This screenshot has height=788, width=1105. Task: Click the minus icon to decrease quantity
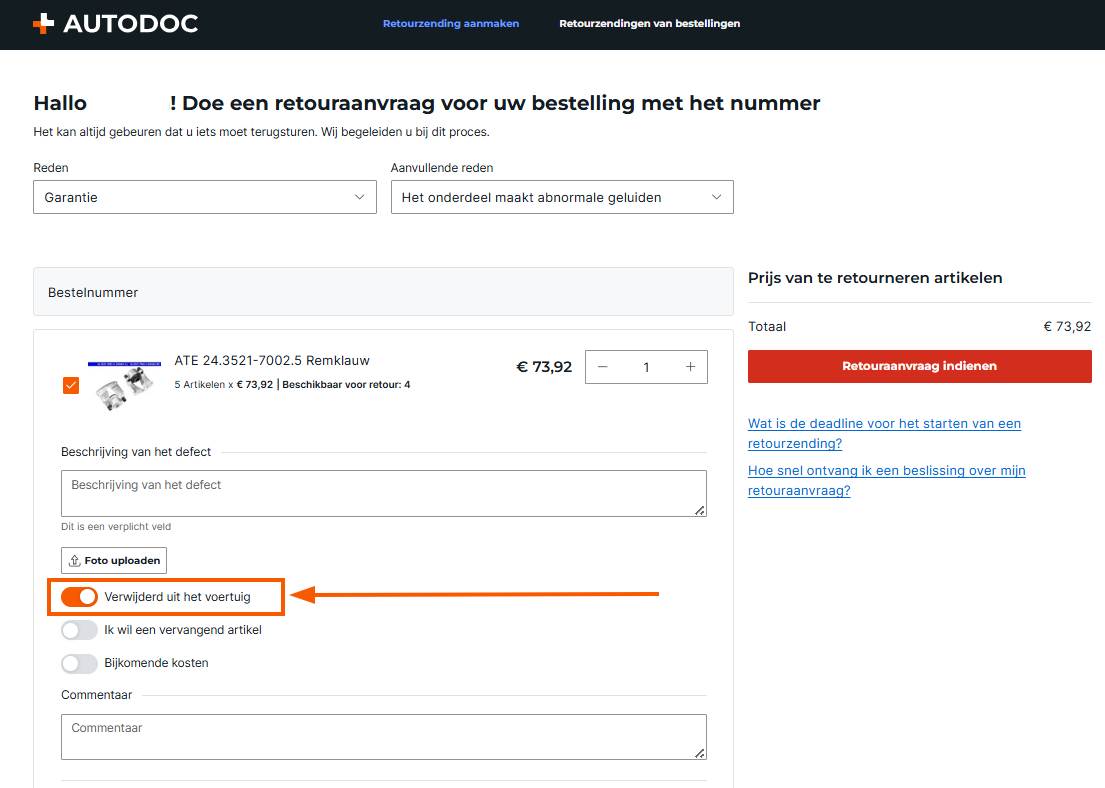pos(602,367)
